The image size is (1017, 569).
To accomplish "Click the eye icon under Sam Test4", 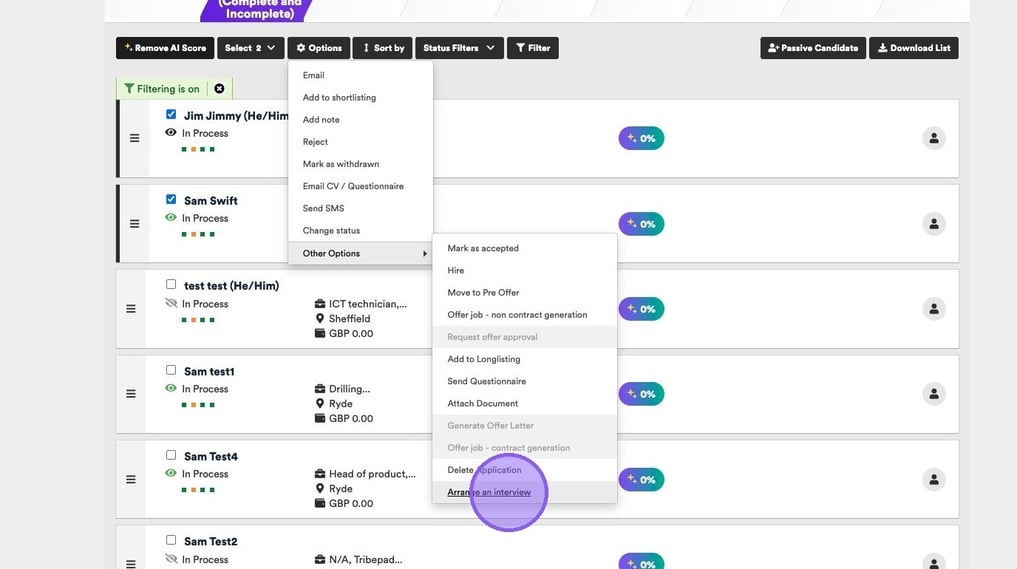I will pyautogui.click(x=171, y=474).
